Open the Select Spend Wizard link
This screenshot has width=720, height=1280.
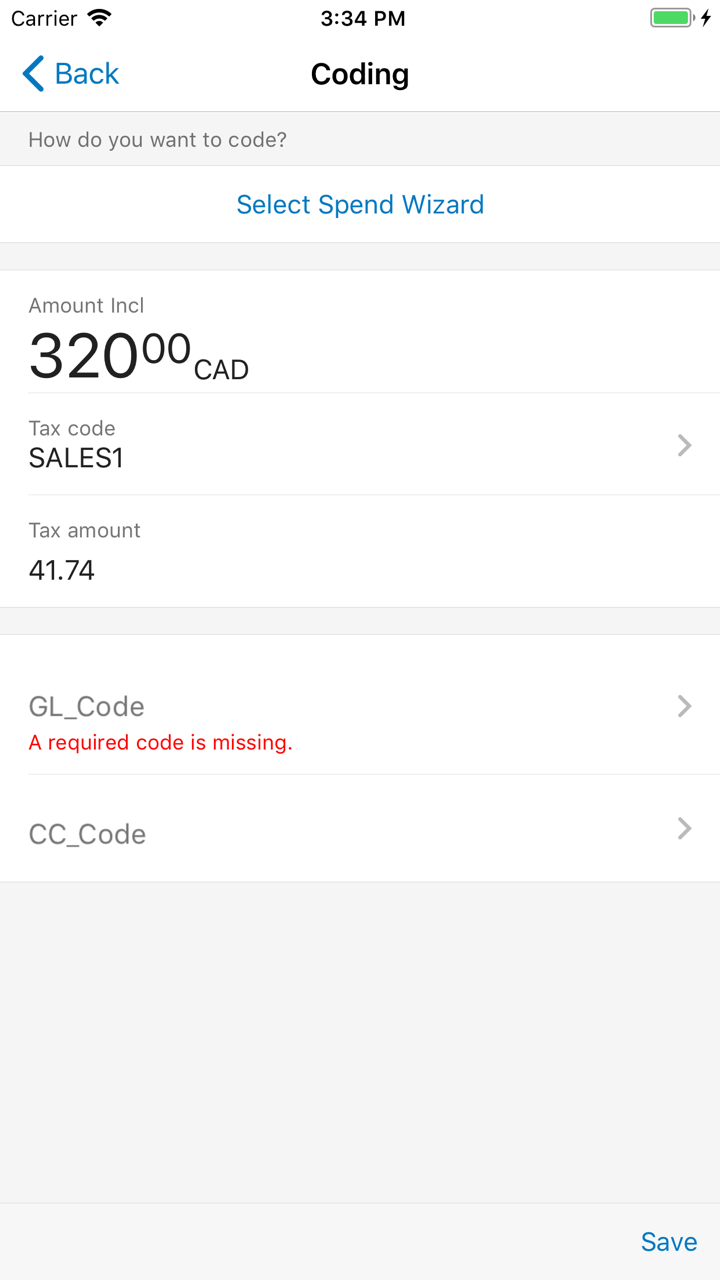(360, 205)
